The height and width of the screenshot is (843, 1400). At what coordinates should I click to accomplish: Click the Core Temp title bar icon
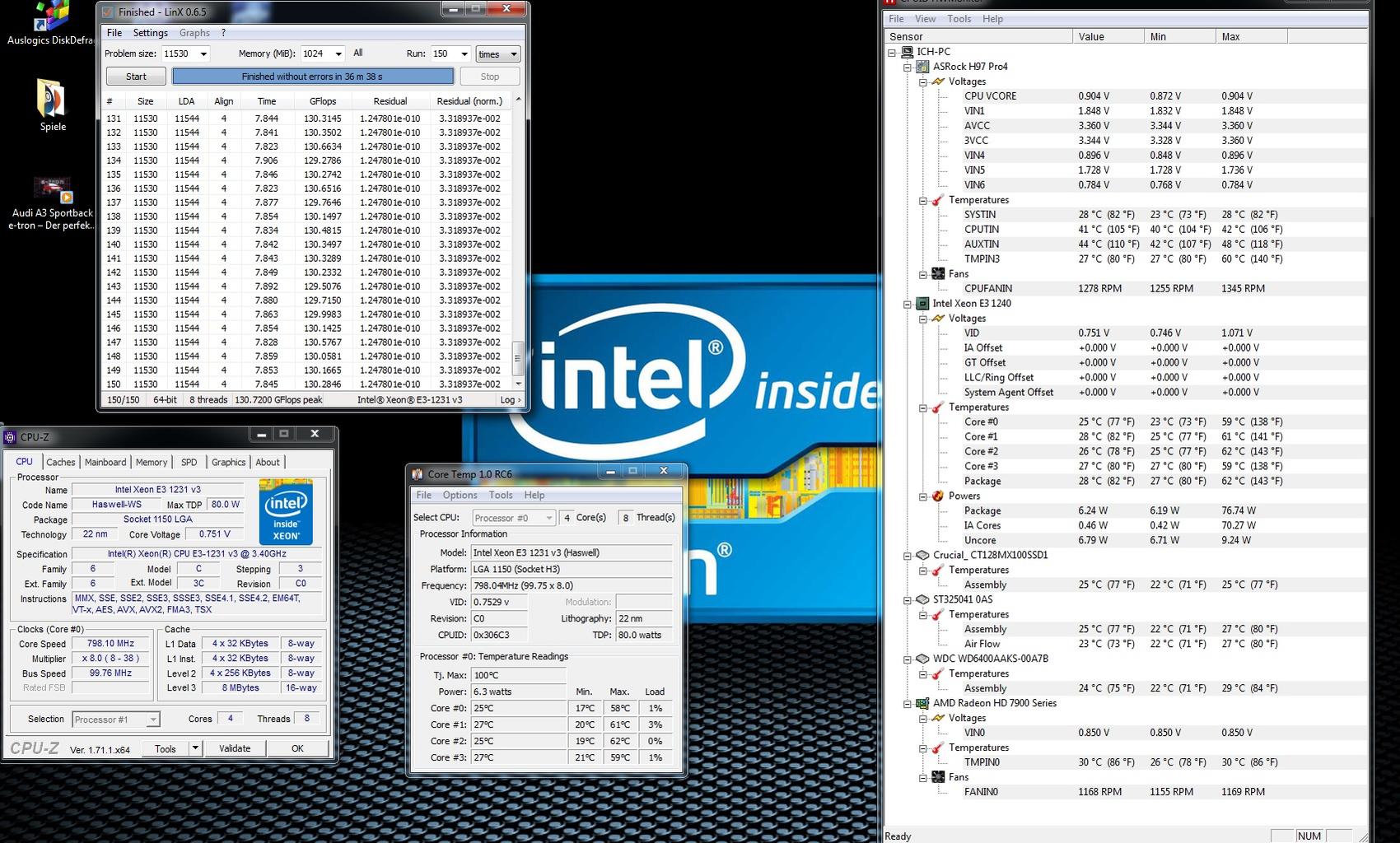click(418, 474)
